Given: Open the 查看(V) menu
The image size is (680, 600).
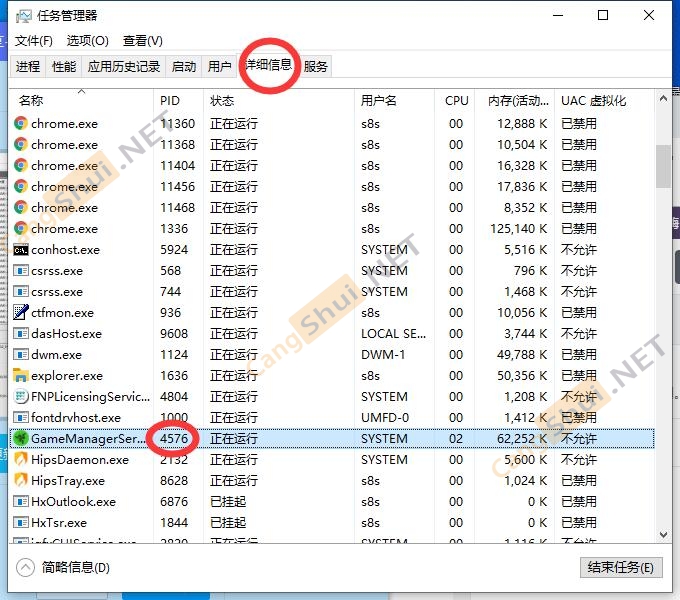Looking at the screenshot, I should click(143, 41).
